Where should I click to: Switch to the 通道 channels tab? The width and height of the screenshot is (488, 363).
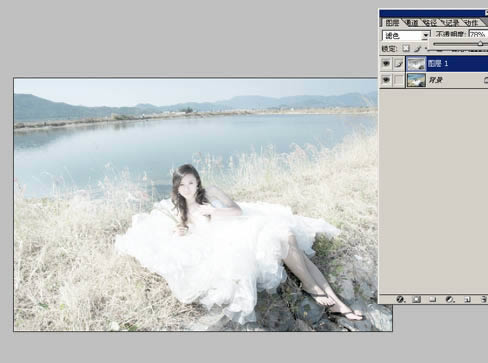tap(412, 23)
